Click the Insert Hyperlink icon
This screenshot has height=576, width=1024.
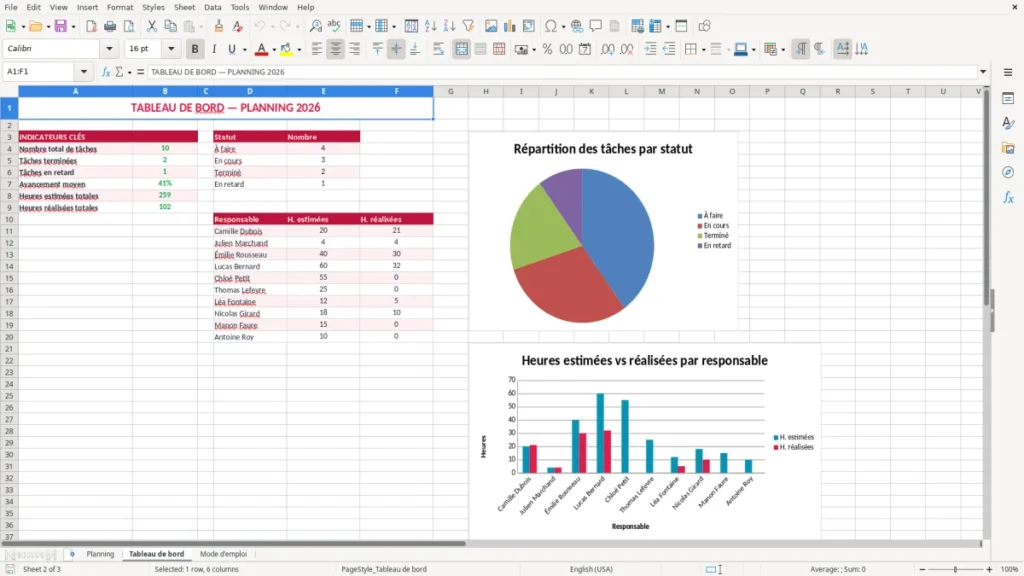coord(577,26)
